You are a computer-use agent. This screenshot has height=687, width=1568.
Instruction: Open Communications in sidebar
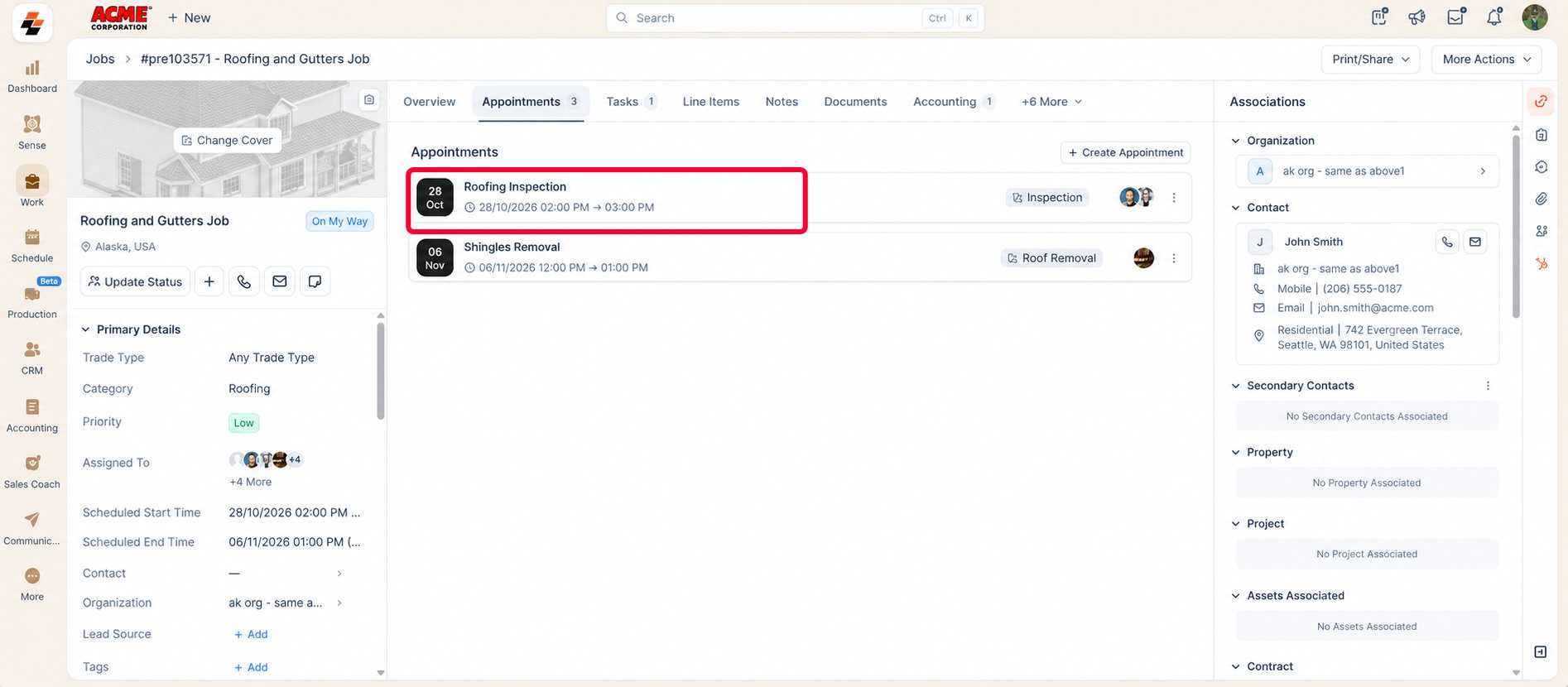[32, 528]
